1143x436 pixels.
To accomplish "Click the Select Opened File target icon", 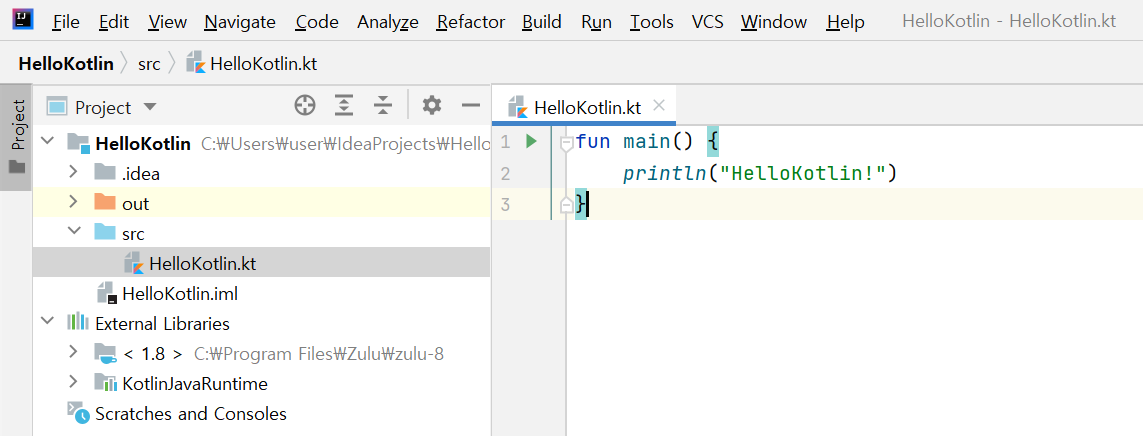I will tap(305, 106).
